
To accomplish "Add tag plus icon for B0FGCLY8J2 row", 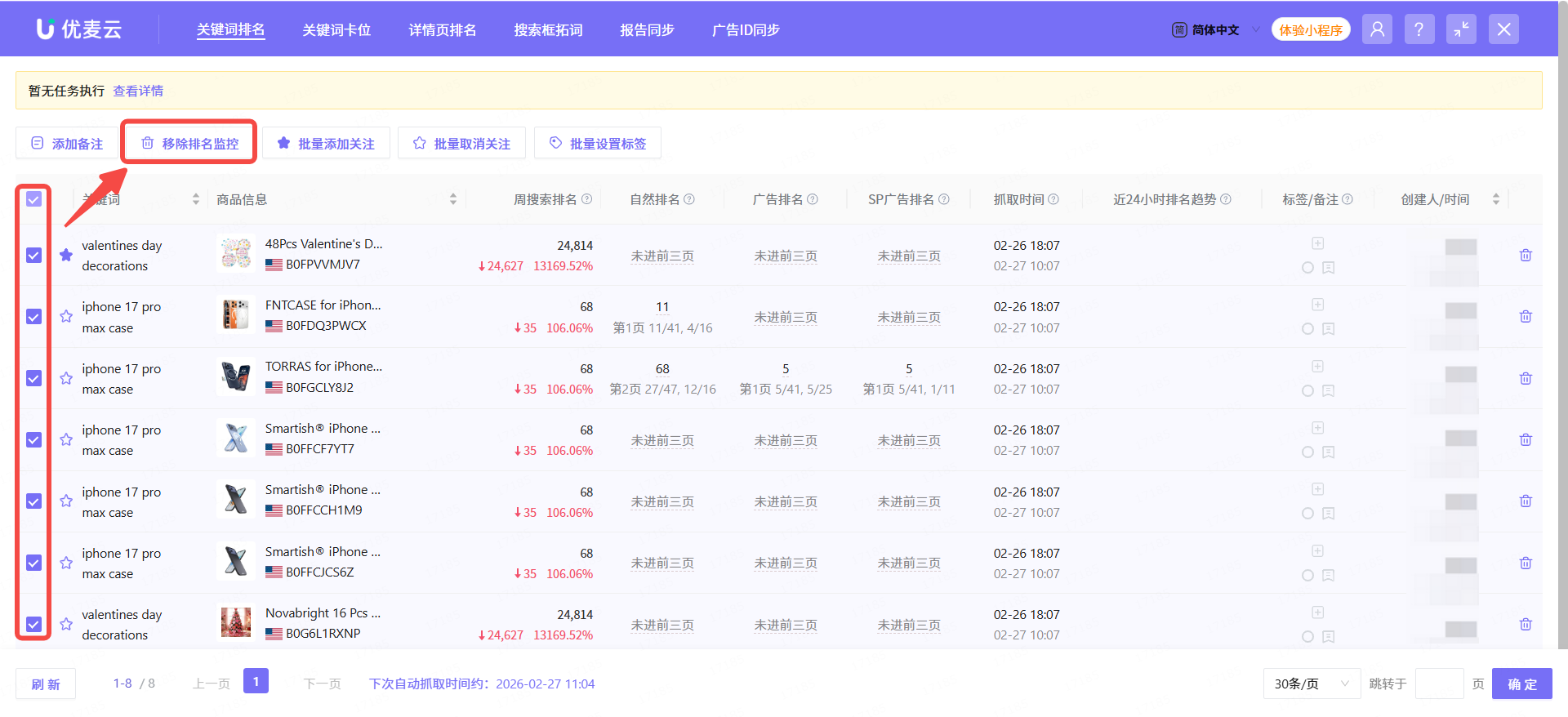I will point(1317,367).
